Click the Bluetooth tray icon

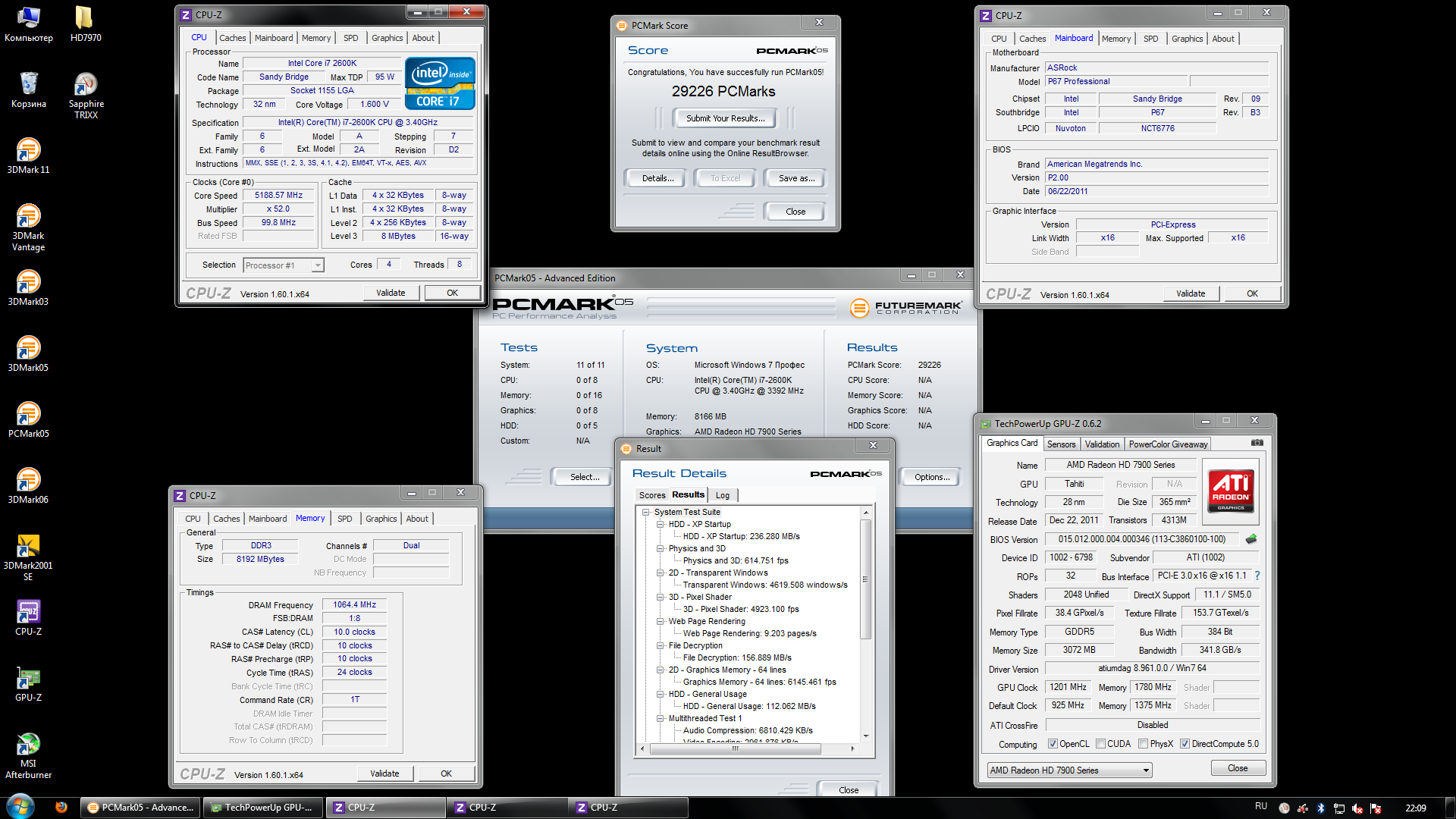point(1320,808)
